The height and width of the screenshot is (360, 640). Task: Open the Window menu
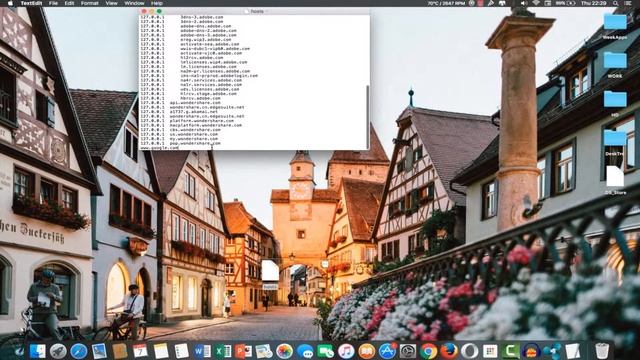(x=134, y=3)
